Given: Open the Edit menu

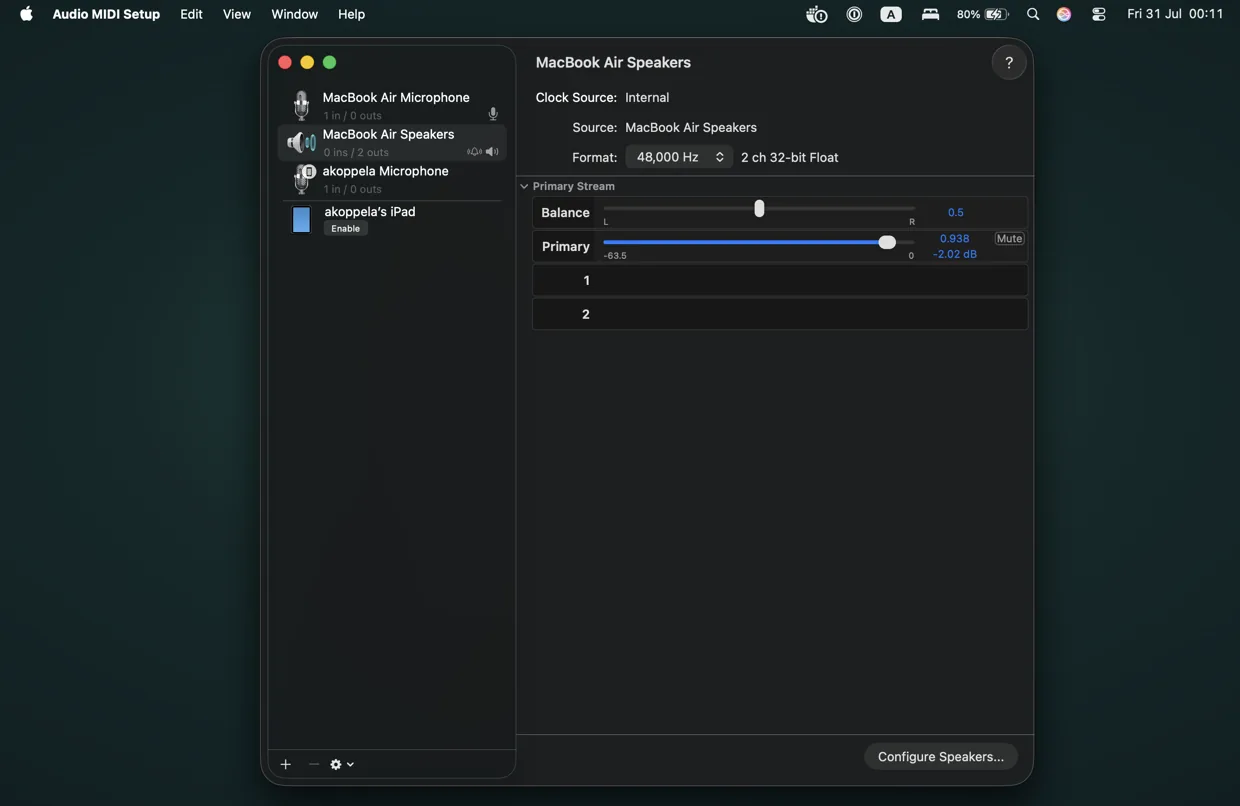Looking at the screenshot, I should coord(191,14).
